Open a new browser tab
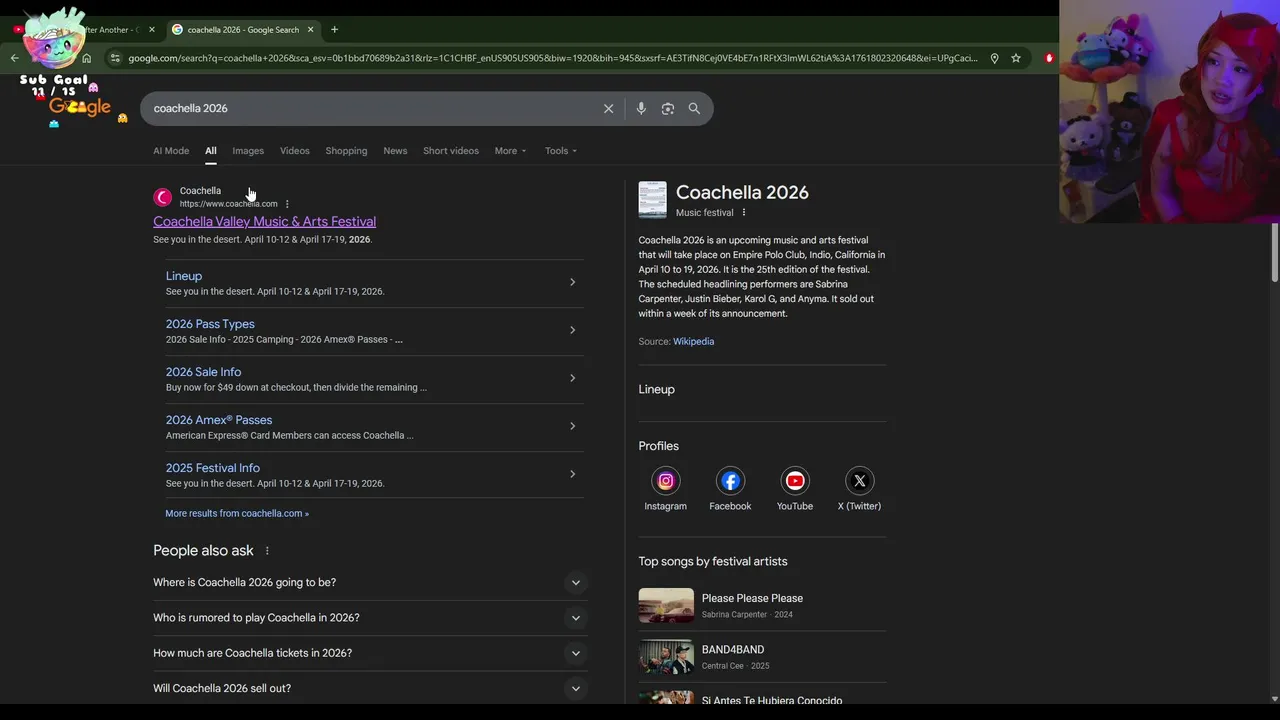Screen dimensions: 1280x720 (334, 29)
